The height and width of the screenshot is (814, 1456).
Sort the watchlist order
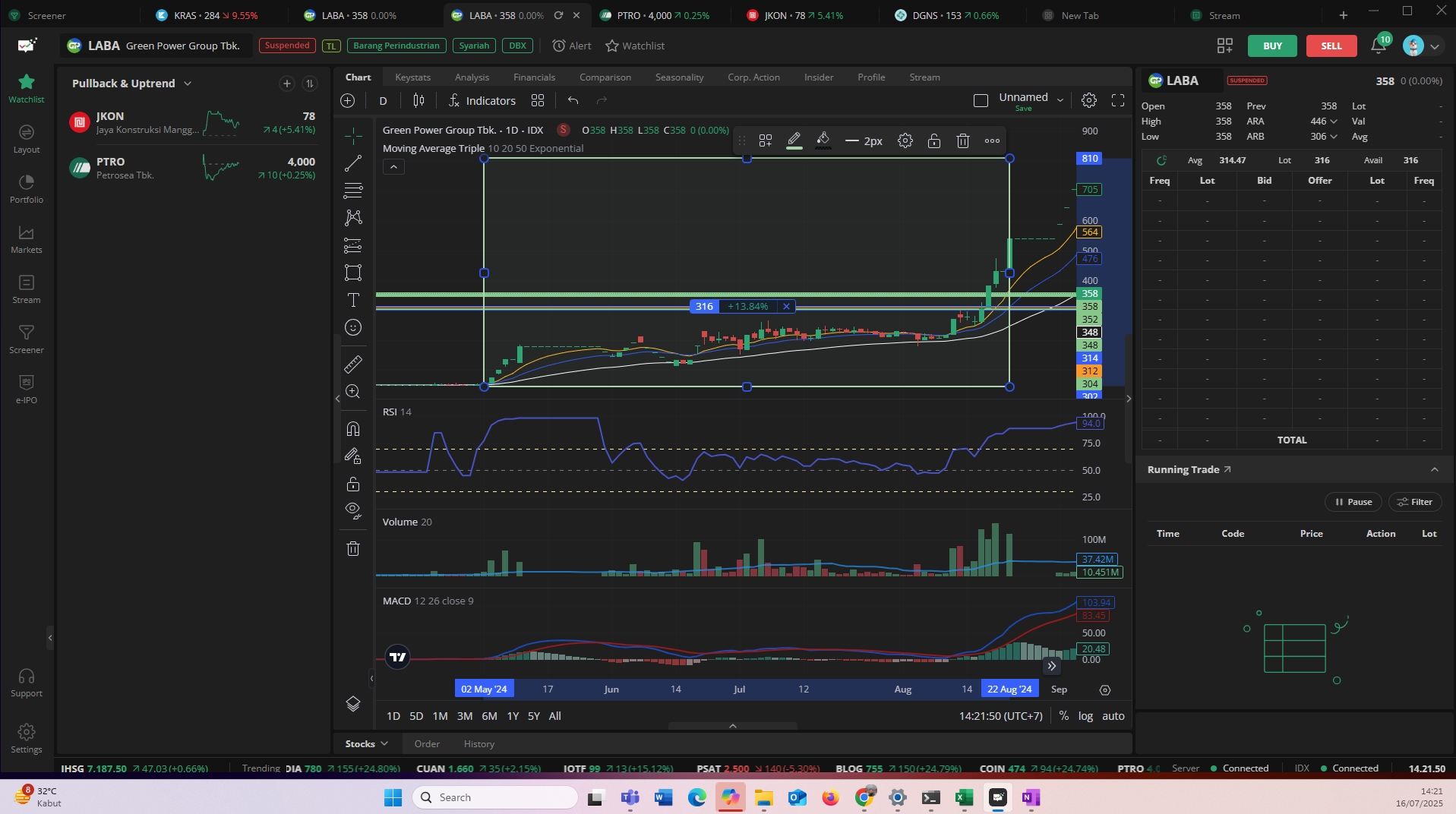click(310, 84)
